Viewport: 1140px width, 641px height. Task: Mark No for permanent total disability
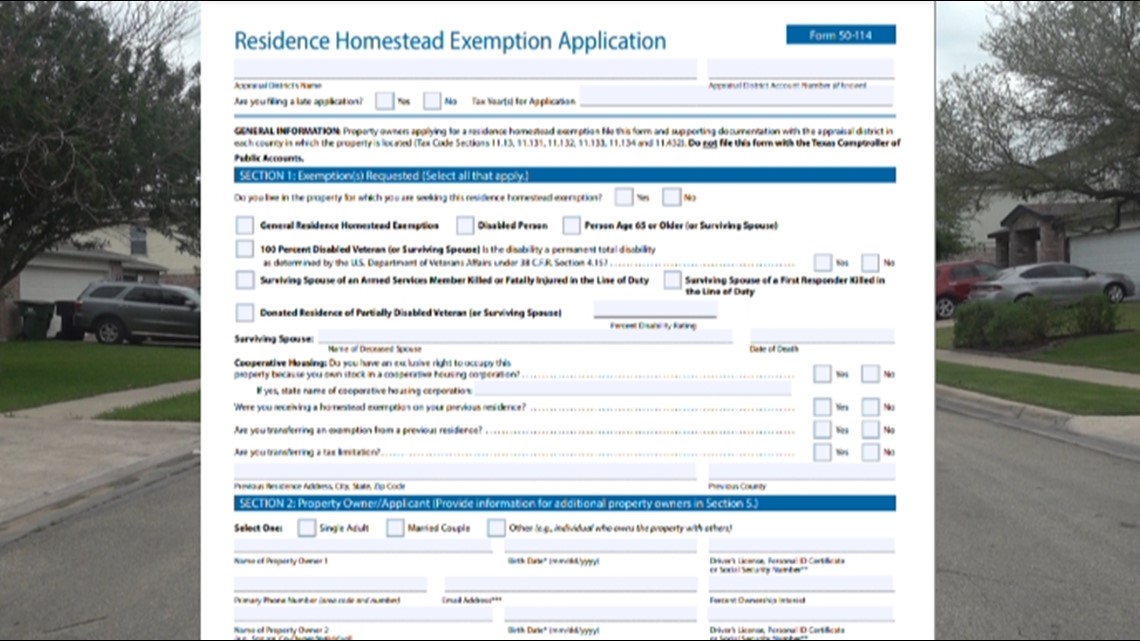[x=870, y=262]
